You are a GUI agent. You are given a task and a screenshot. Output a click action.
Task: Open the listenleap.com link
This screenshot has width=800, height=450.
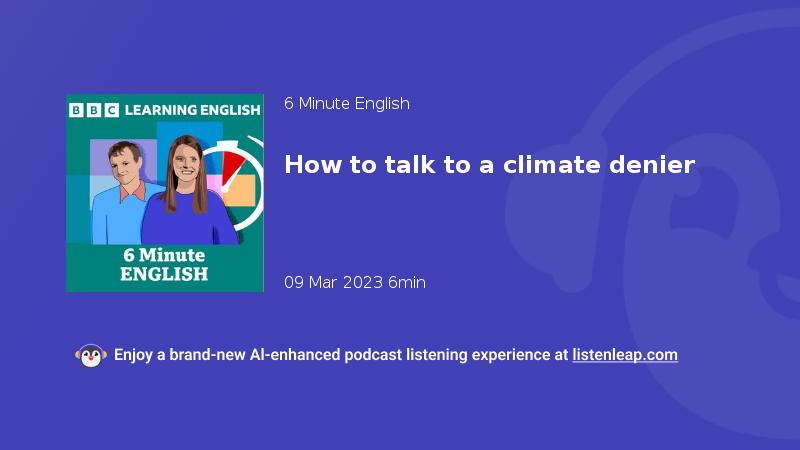(x=625, y=355)
